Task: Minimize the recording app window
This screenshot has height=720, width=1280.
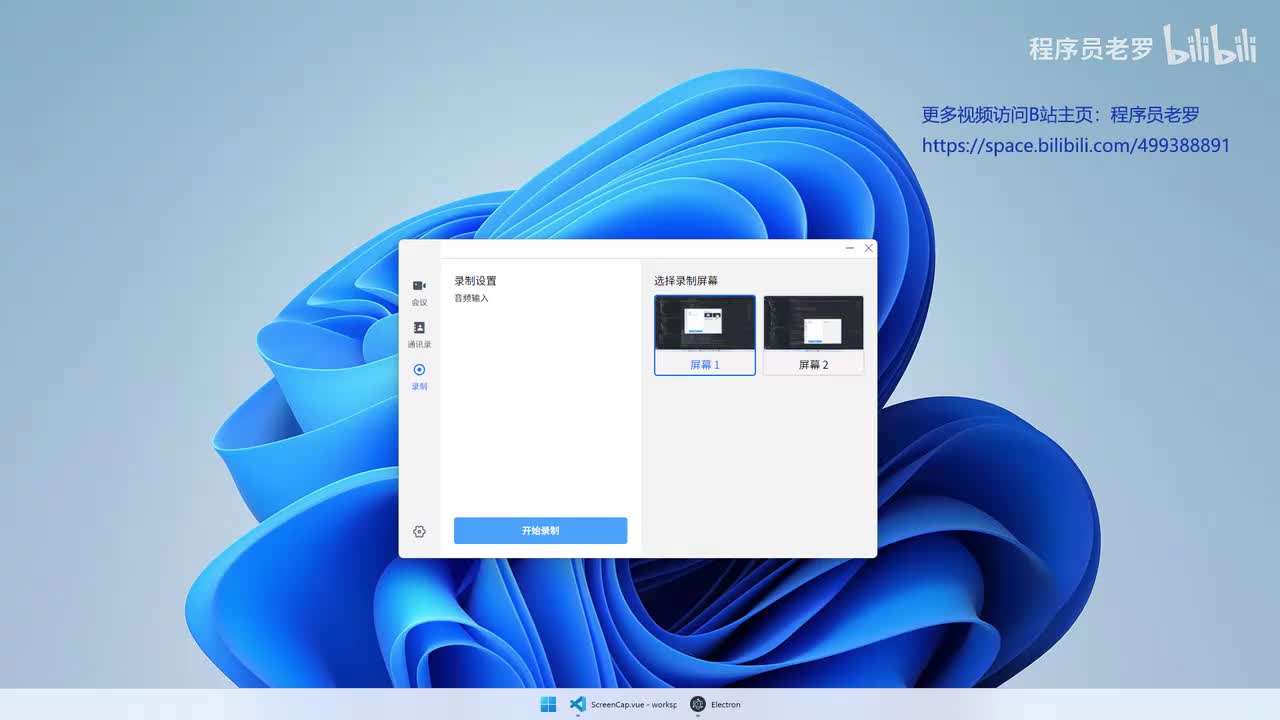Action: (849, 248)
